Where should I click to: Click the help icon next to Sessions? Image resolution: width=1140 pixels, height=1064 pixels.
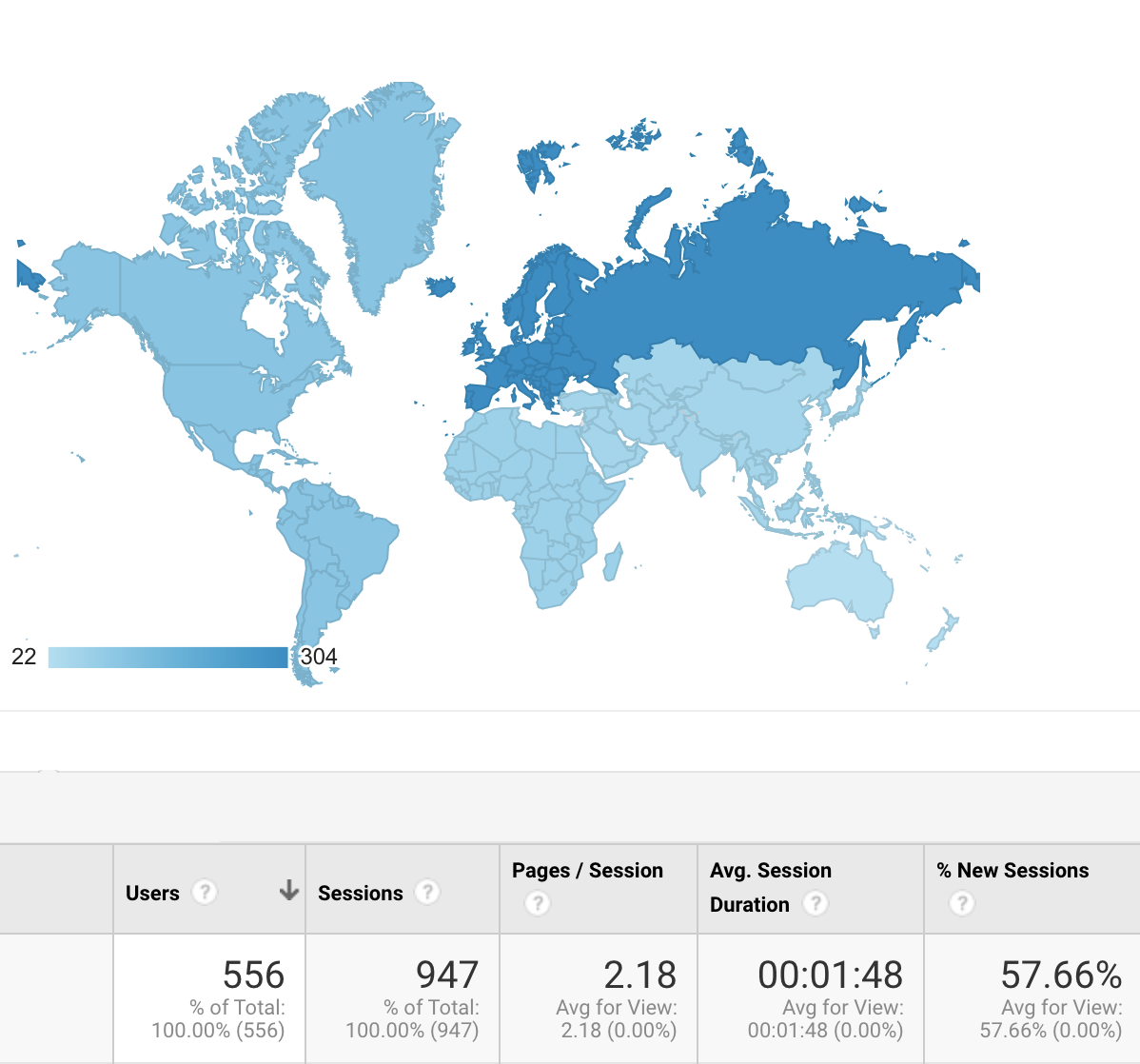(x=427, y=892)
